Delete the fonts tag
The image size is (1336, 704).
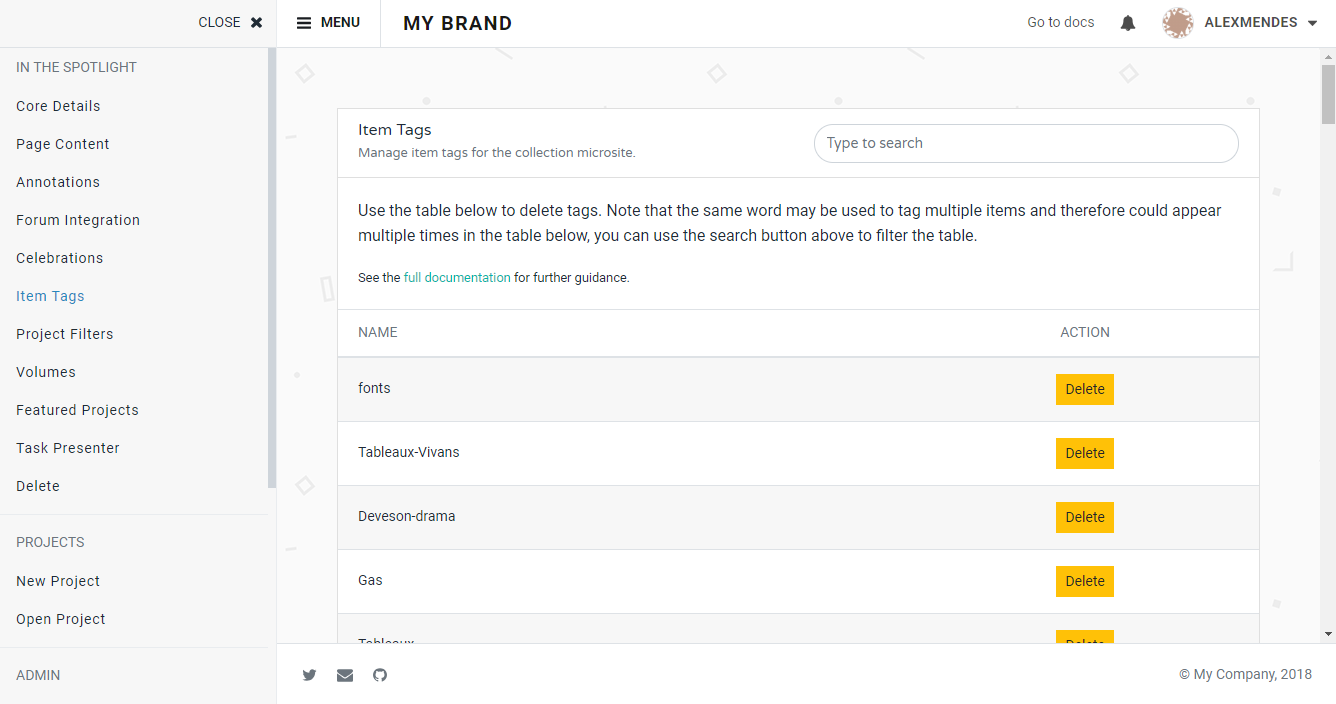(1085, 389)
